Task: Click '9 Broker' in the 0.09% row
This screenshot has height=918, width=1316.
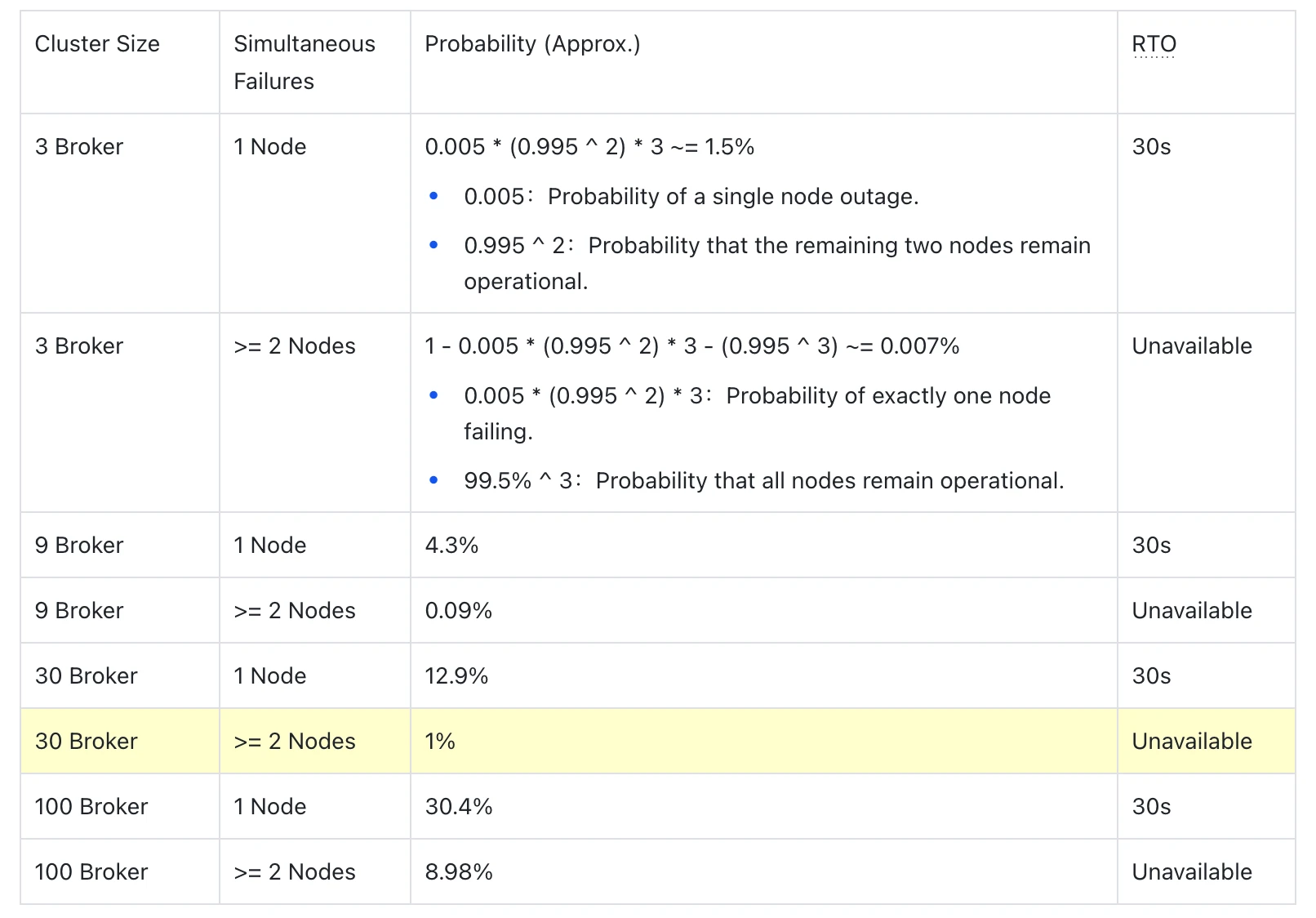Action: (79, 611)
